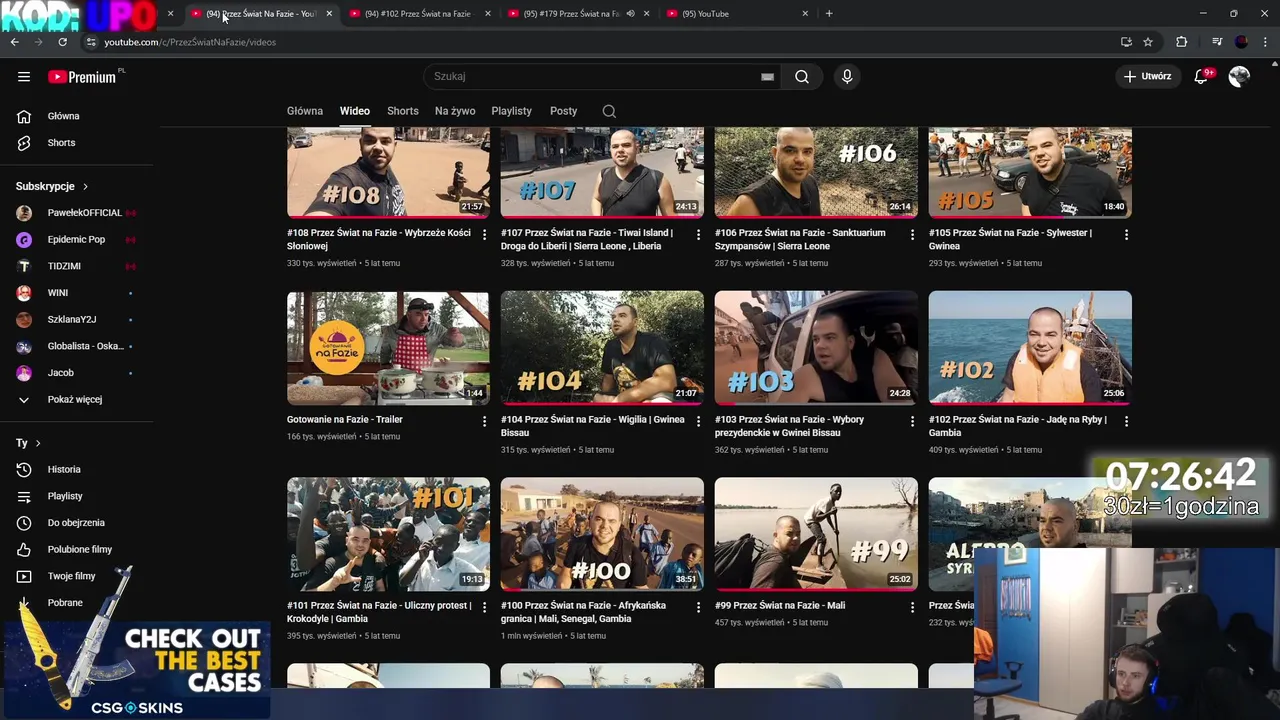Open Do obejrzenia watch later list
The width and height of the screenshot is (1280, 720).
(76, 523)
